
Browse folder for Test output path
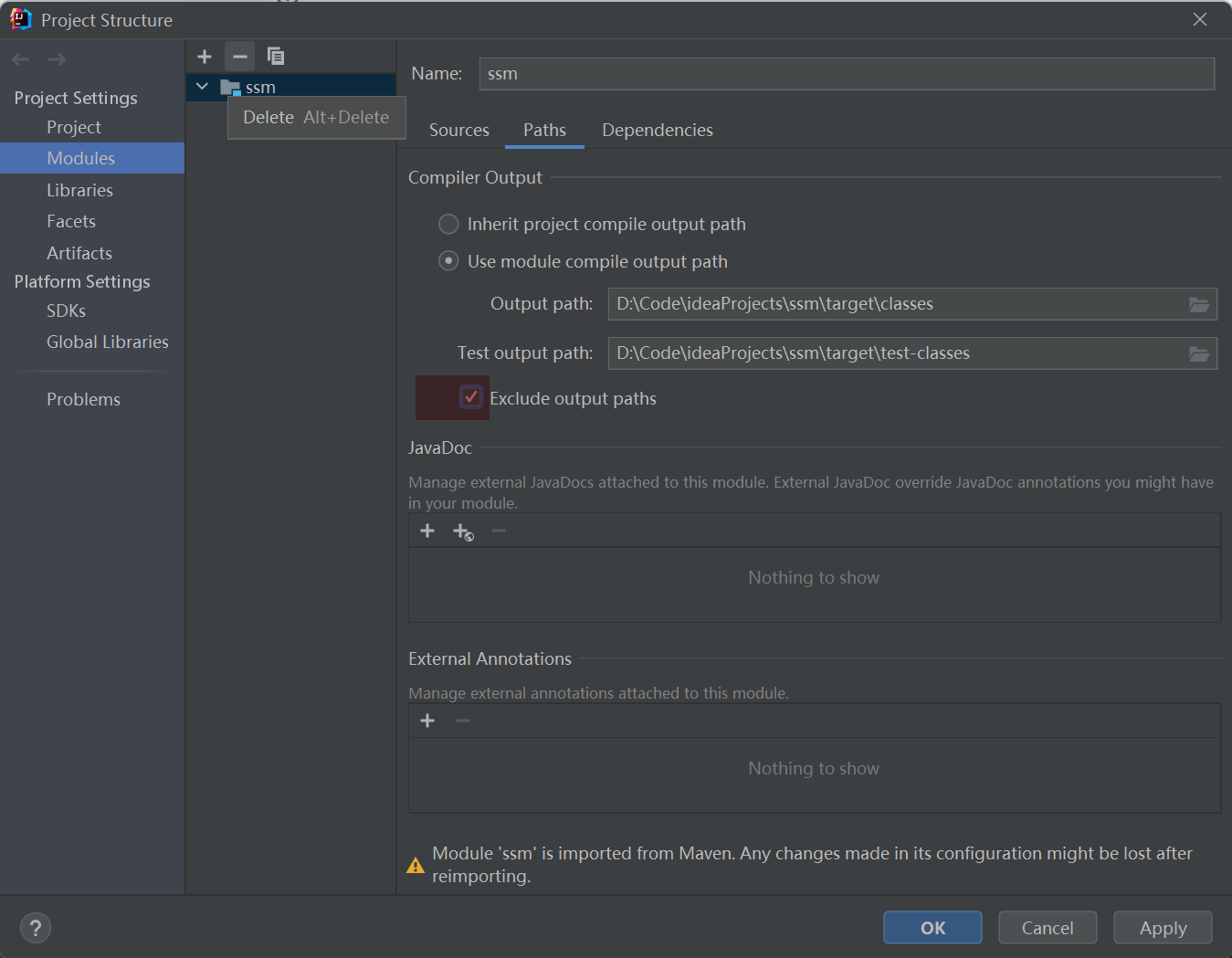(x=1199, y=353)
